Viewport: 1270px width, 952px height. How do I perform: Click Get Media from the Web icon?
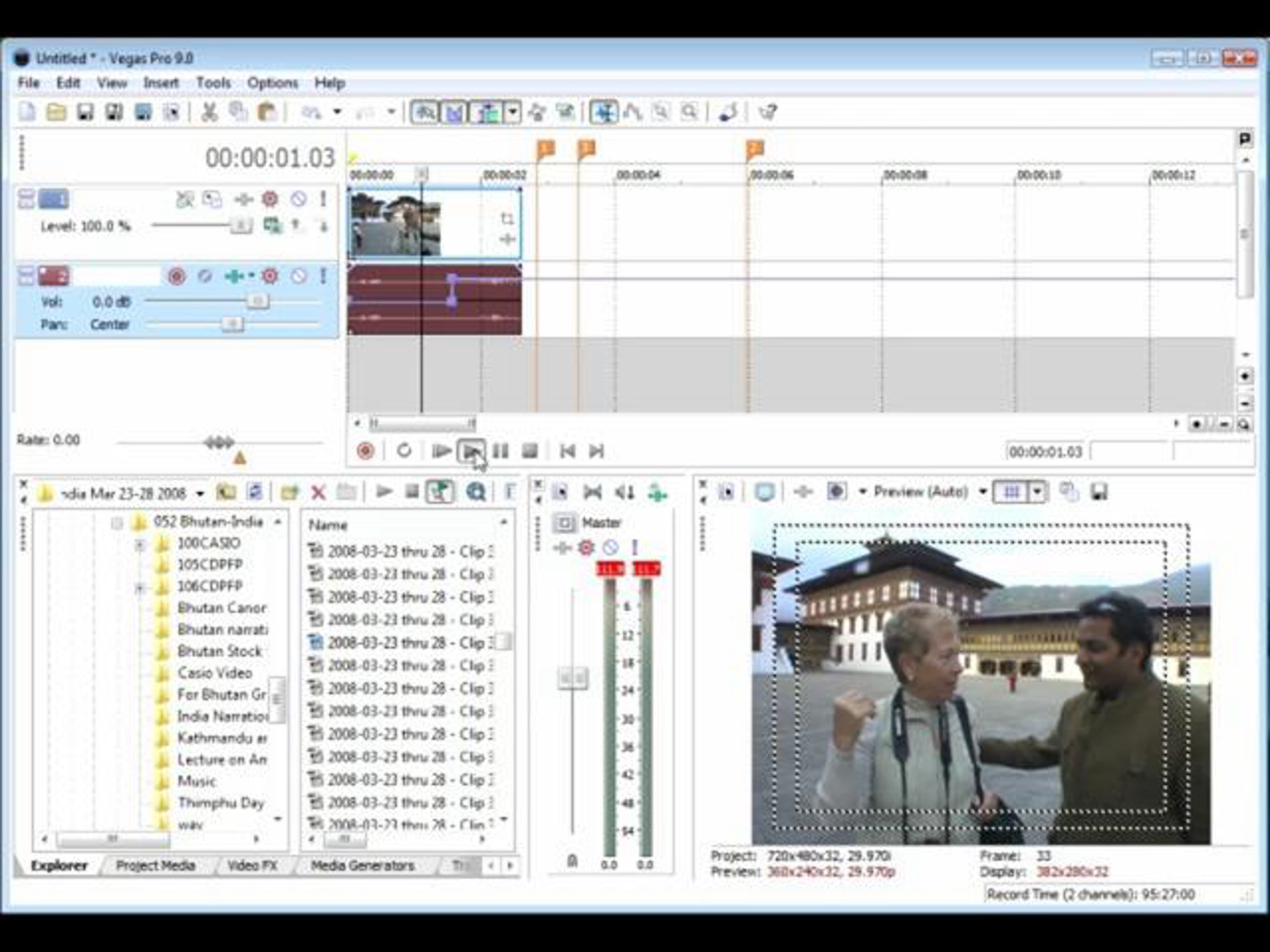pyautogui.click(x=475, y=492)
